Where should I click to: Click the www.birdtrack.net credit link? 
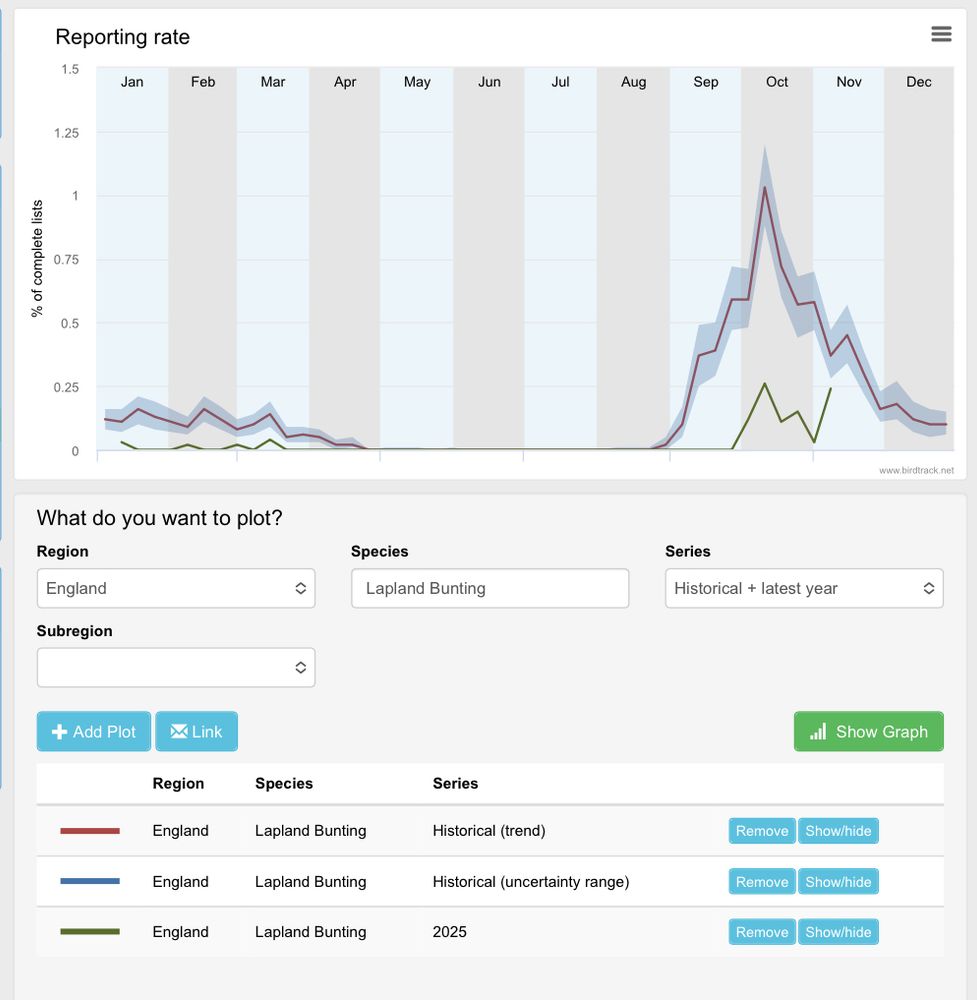pos(916,470)
